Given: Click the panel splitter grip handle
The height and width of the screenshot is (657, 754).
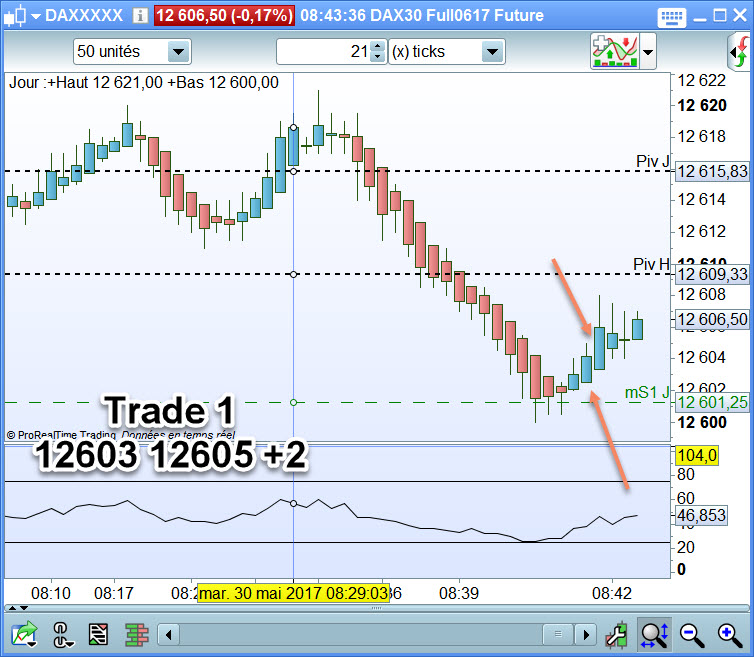Looking at the screenshot, I should pos(377,608).
